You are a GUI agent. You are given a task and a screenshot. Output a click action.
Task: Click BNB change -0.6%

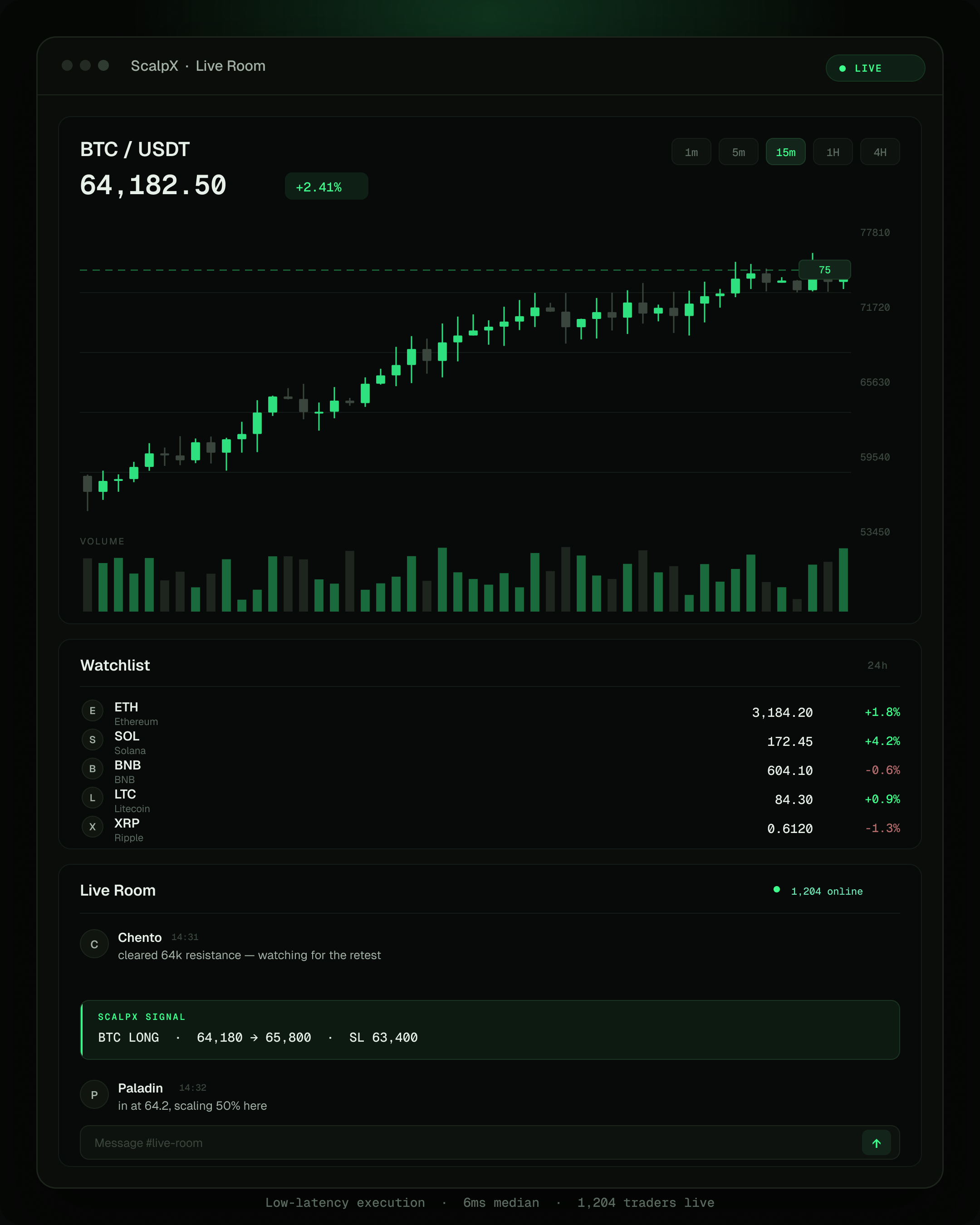tap(882, 770)
